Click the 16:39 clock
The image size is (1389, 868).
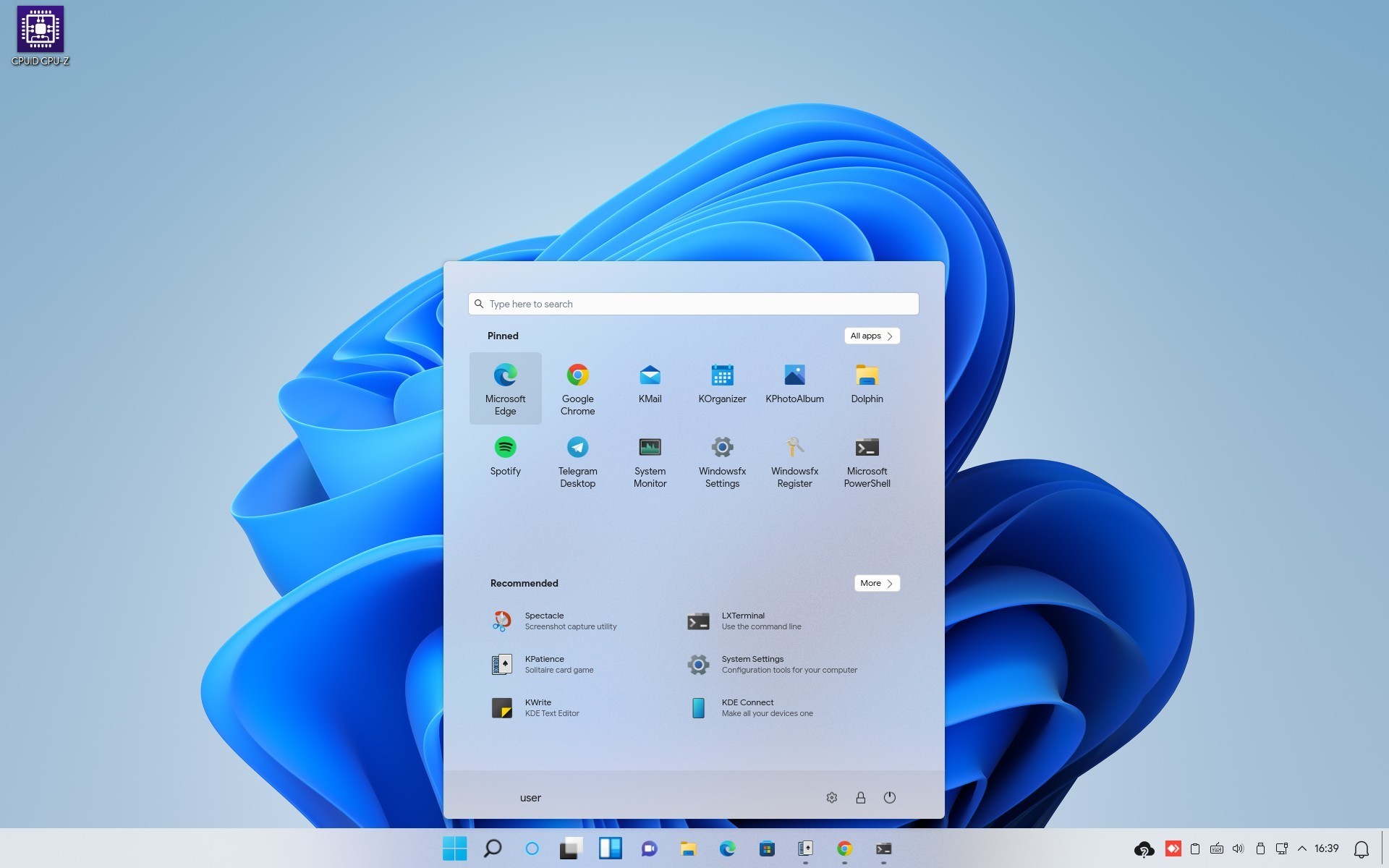(x=1327, y=848)
